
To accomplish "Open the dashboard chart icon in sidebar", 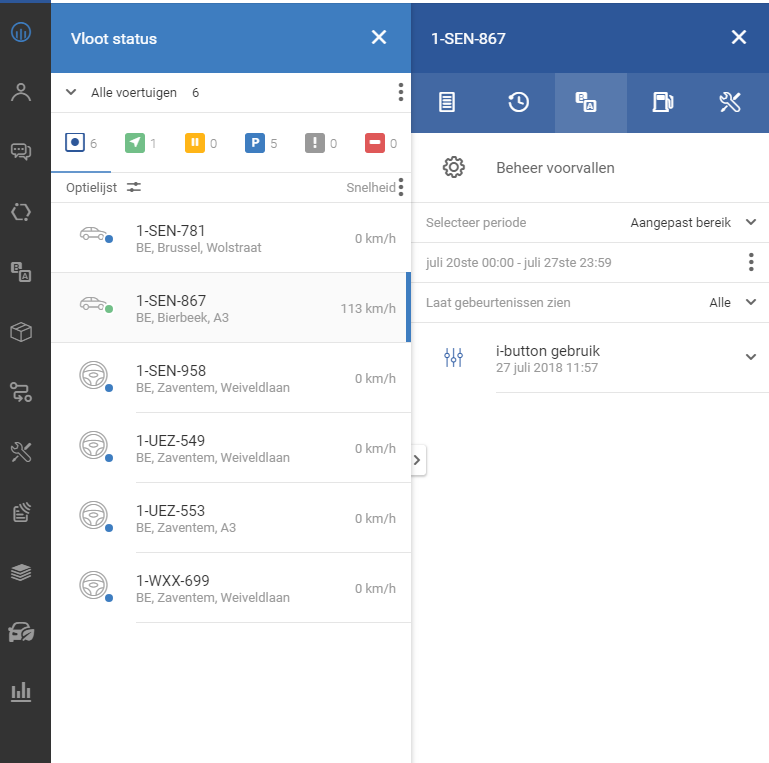I will [21, 32].
